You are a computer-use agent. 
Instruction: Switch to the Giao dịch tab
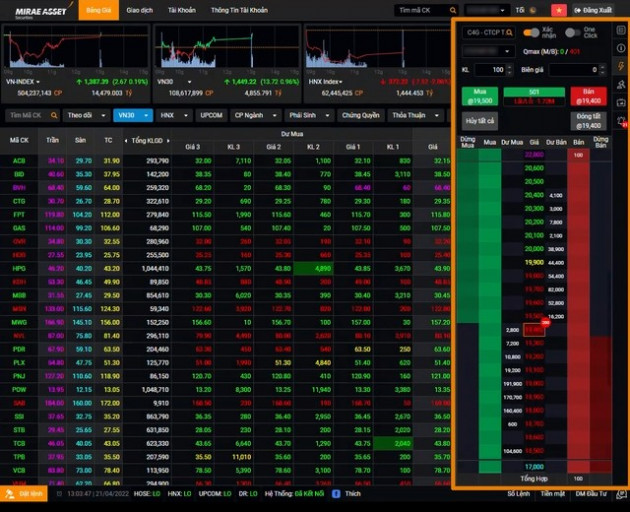pos(139,10)
